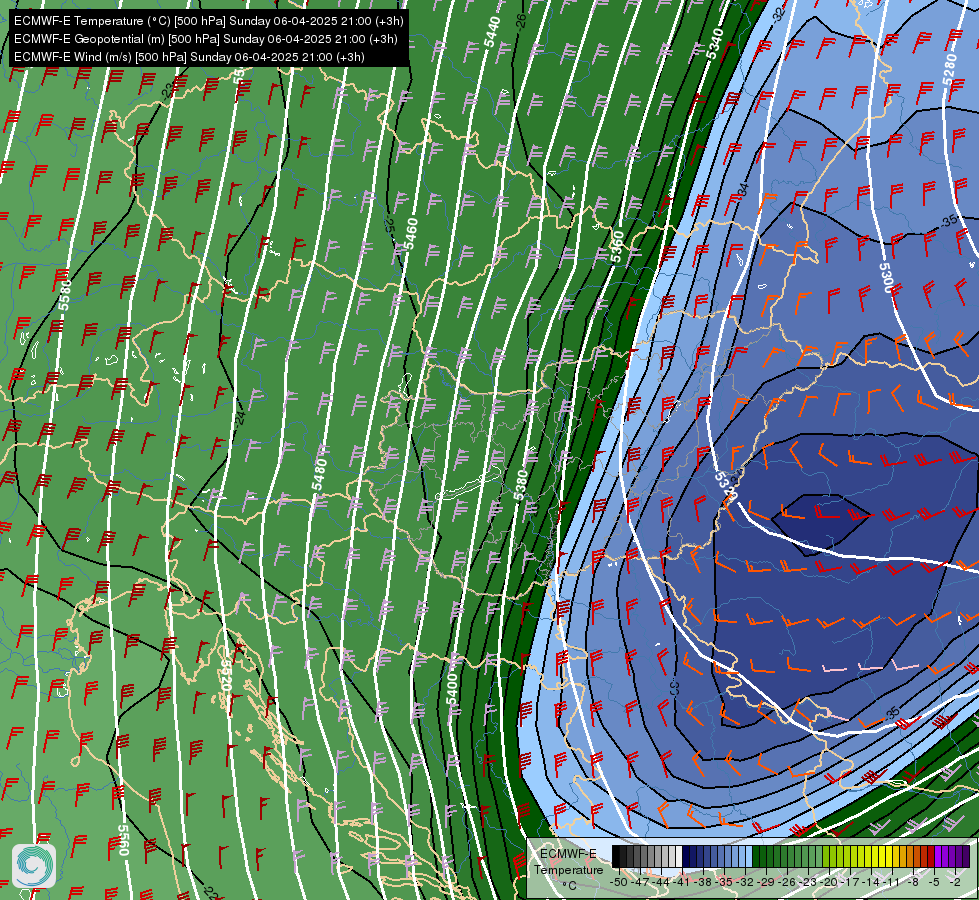Click the -38 value in the legend
The height and width of the screenshot is (900, 979).
(702, 882)
